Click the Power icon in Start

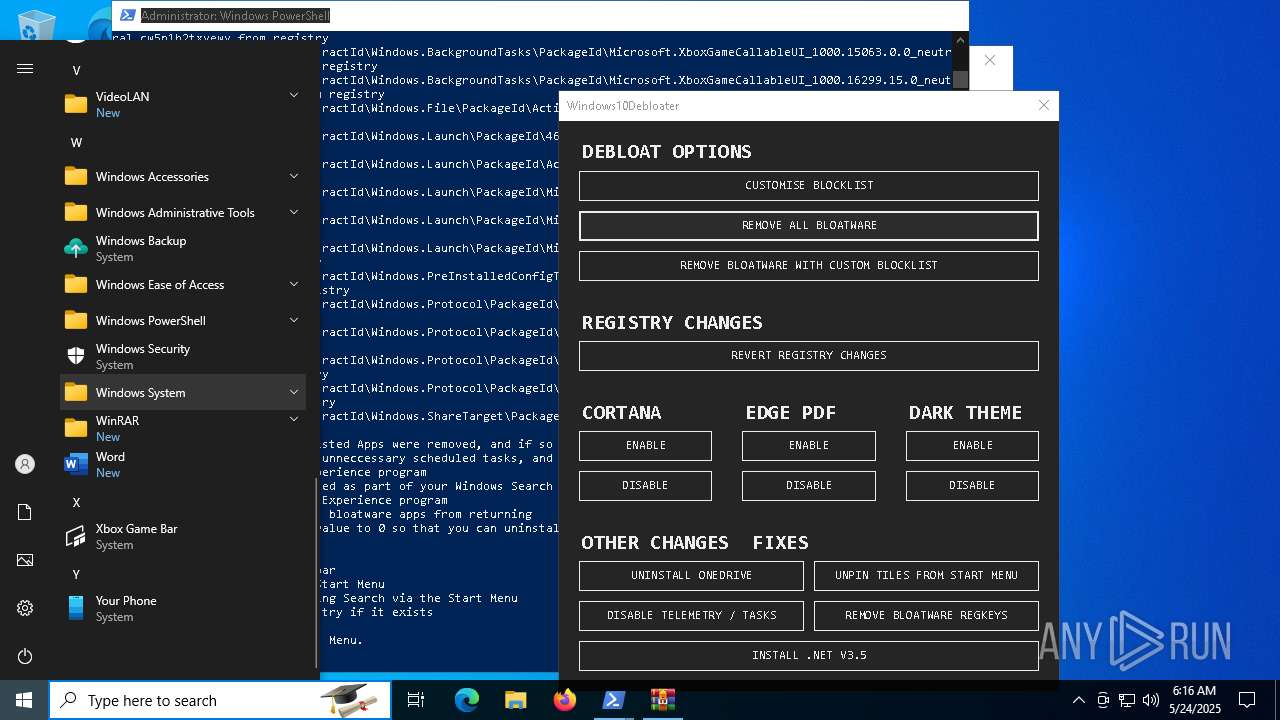point(25,656)
